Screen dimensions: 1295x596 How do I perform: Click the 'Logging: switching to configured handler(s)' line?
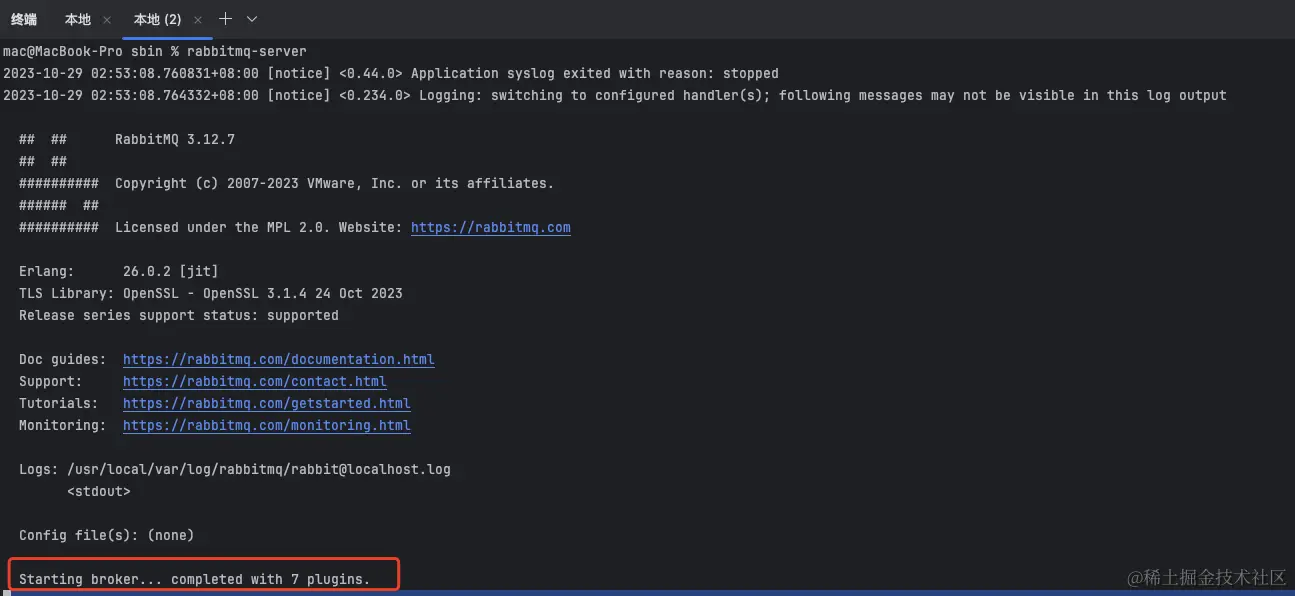coord(615,95)
